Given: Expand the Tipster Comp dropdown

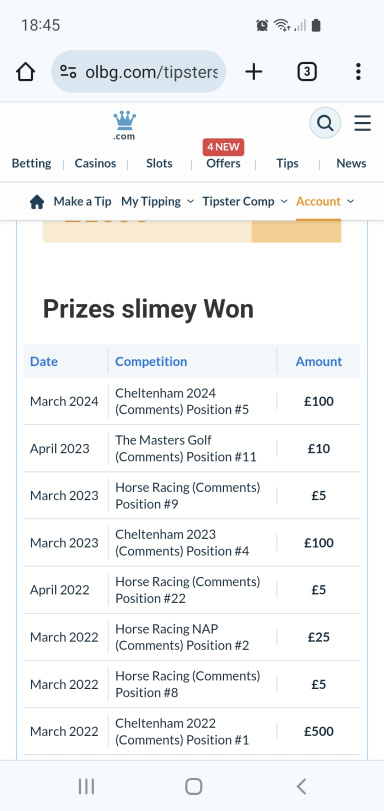Looking at the screenshot, I should [x=245, y=201].
